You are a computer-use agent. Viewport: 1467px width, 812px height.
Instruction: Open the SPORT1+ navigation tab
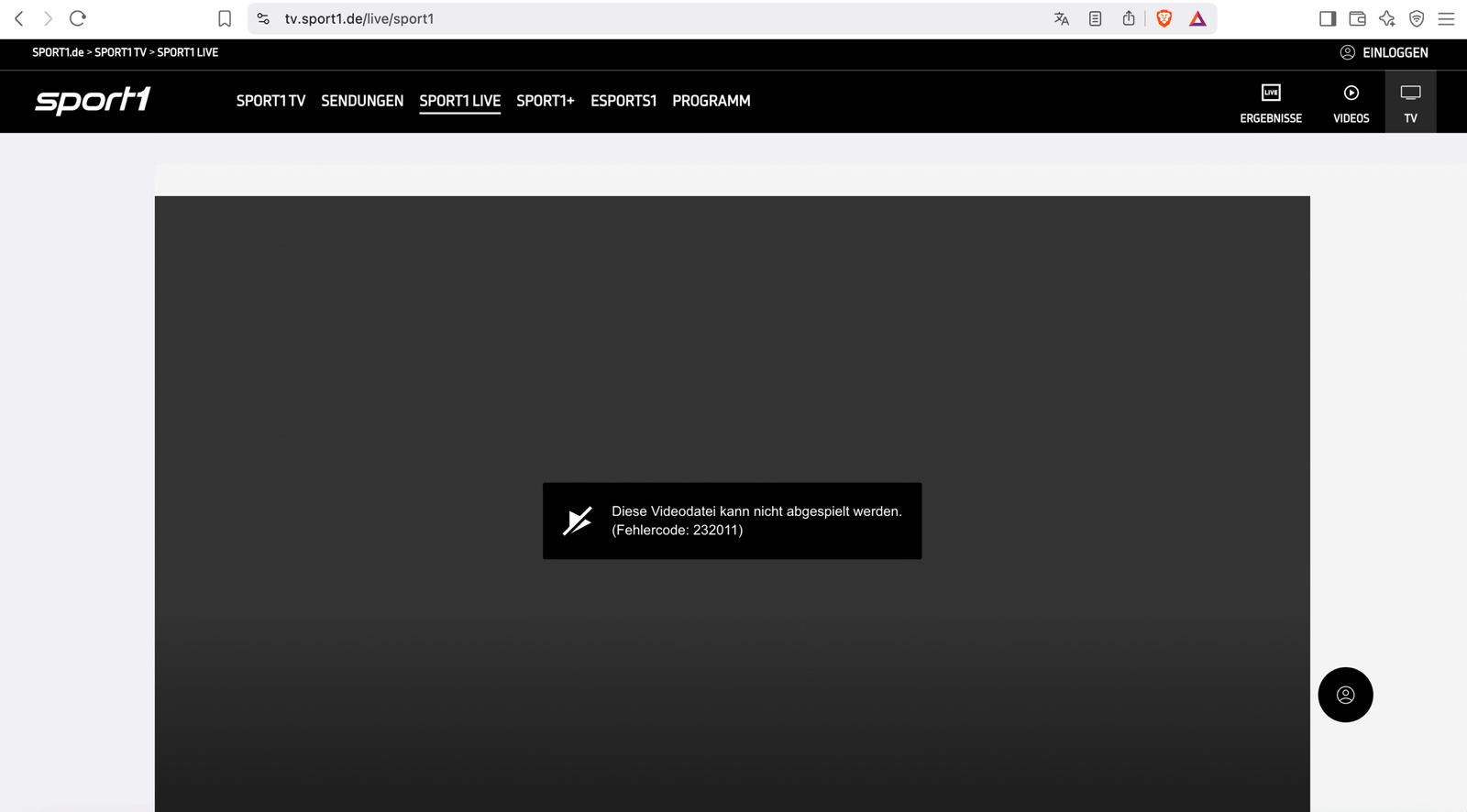tap(546, 101)
